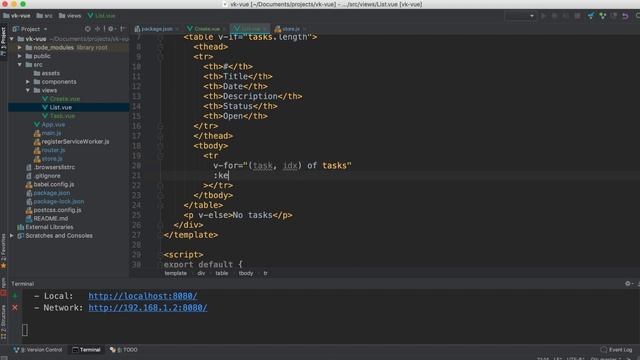
Task: Click the purple revert/undo icon in toolbar
Action: coord(625,16)
